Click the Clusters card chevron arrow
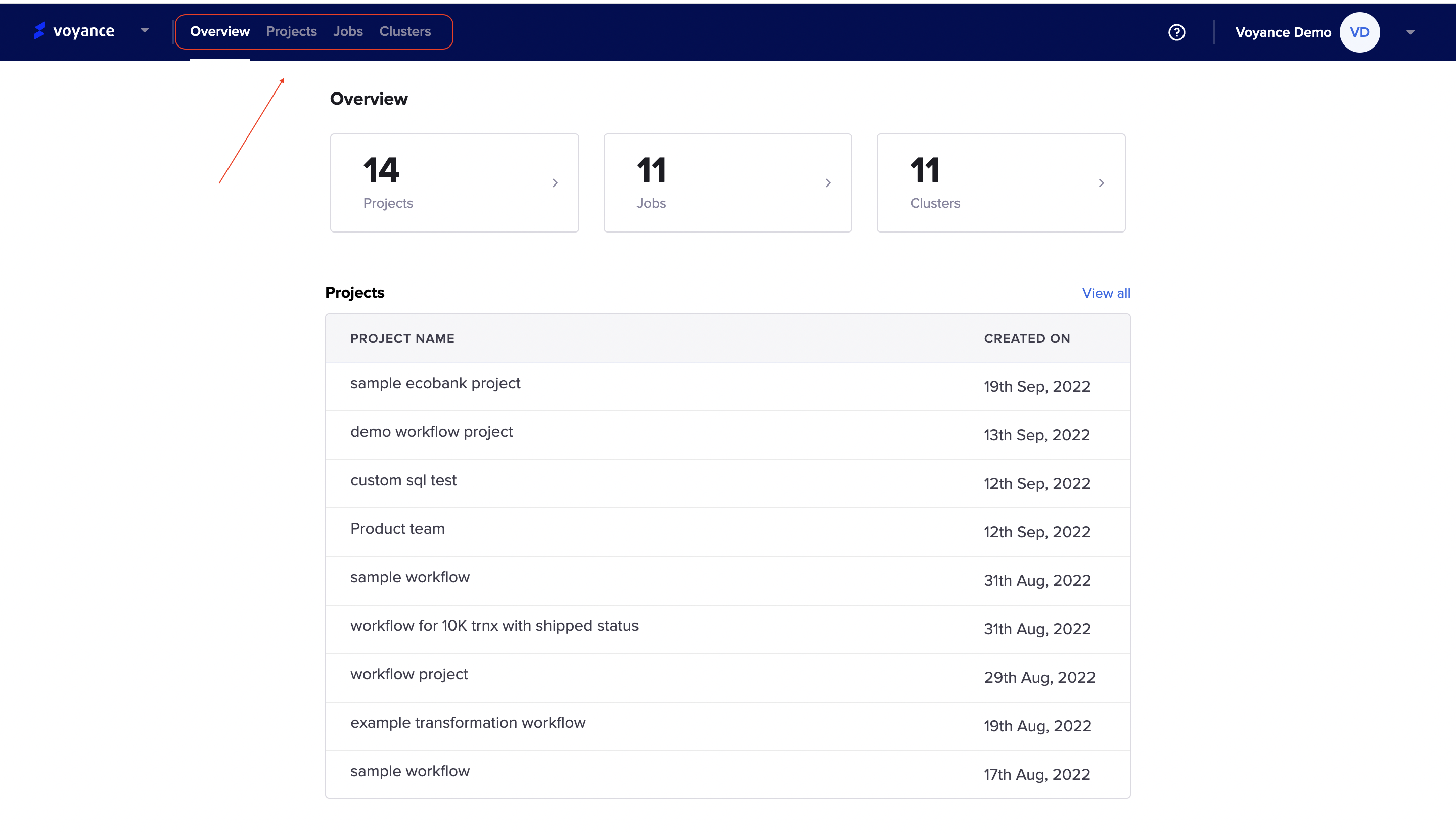1456x834 pixels. [1101, 183]
